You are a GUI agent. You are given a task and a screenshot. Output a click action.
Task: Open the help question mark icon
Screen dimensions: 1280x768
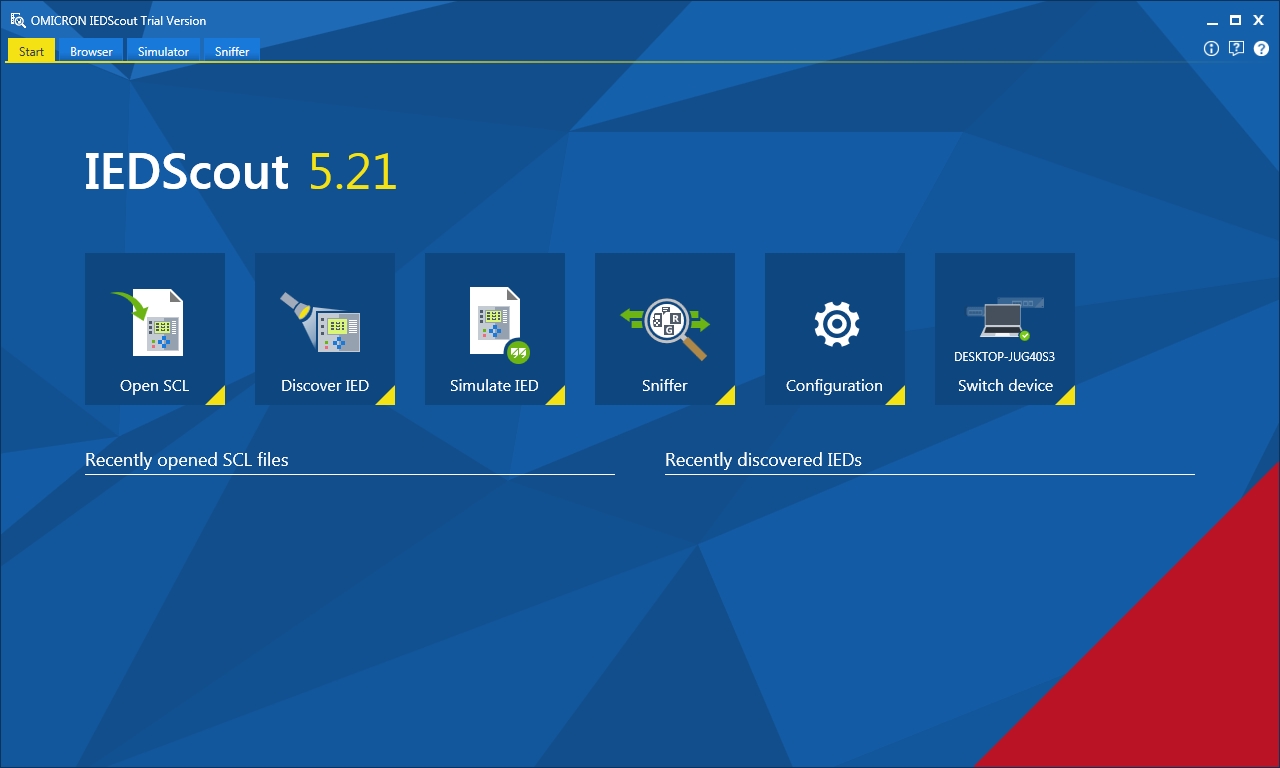pyautogui.click(x=1261, y=48)
